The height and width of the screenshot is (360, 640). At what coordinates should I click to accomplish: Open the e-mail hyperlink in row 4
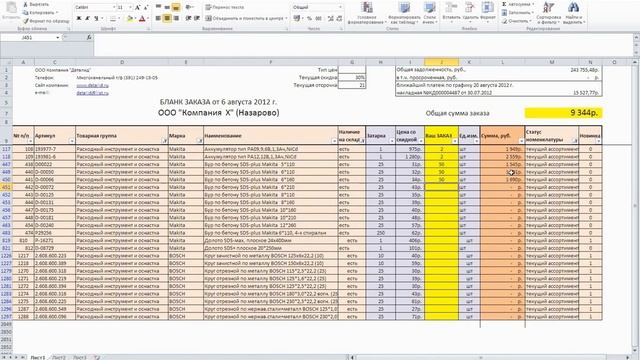click(93, 93)
